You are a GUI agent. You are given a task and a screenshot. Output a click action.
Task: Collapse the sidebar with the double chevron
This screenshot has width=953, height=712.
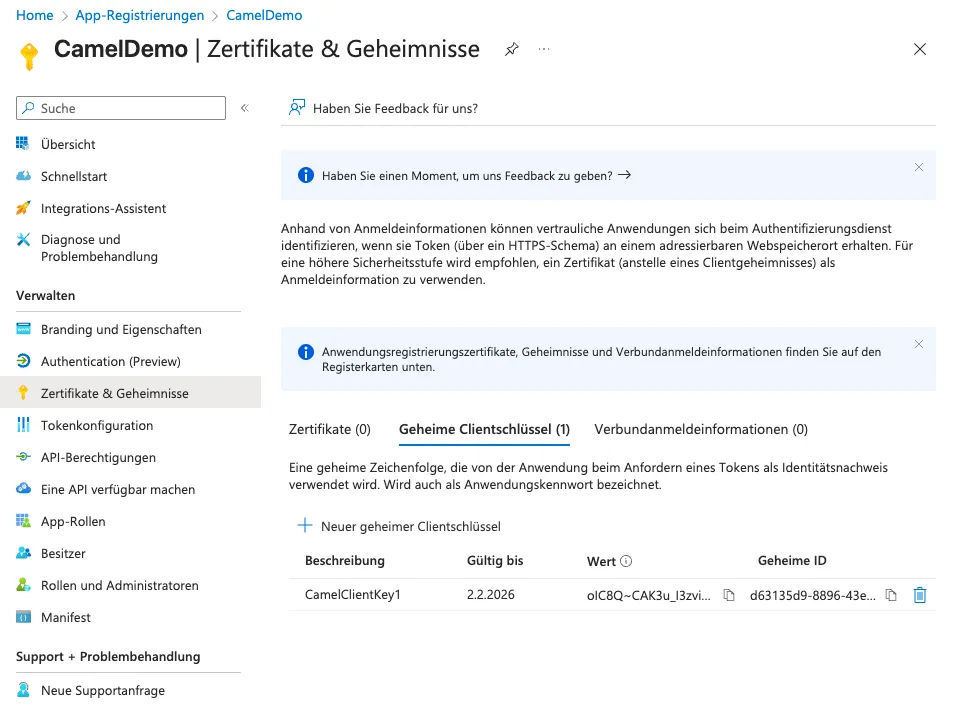(x=245, y=108)
